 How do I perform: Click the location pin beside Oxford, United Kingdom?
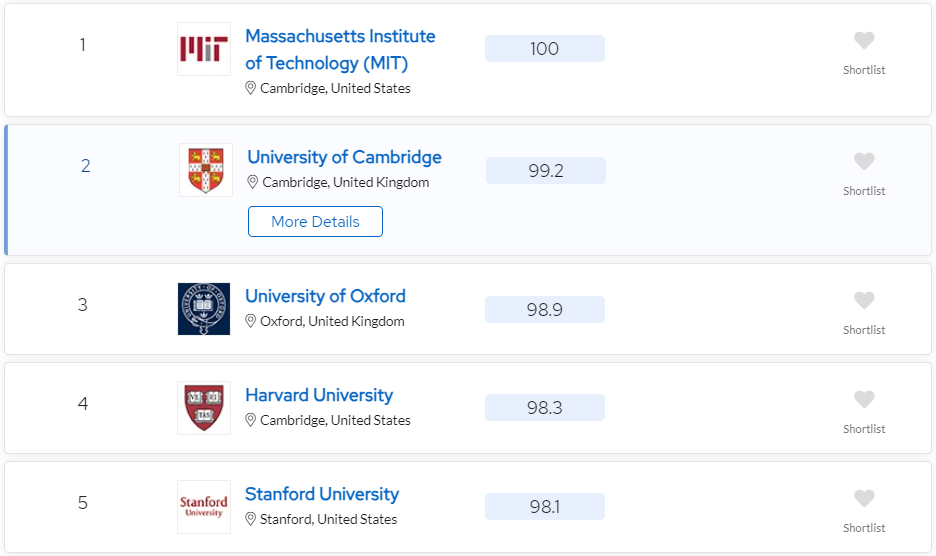point(251,321)
